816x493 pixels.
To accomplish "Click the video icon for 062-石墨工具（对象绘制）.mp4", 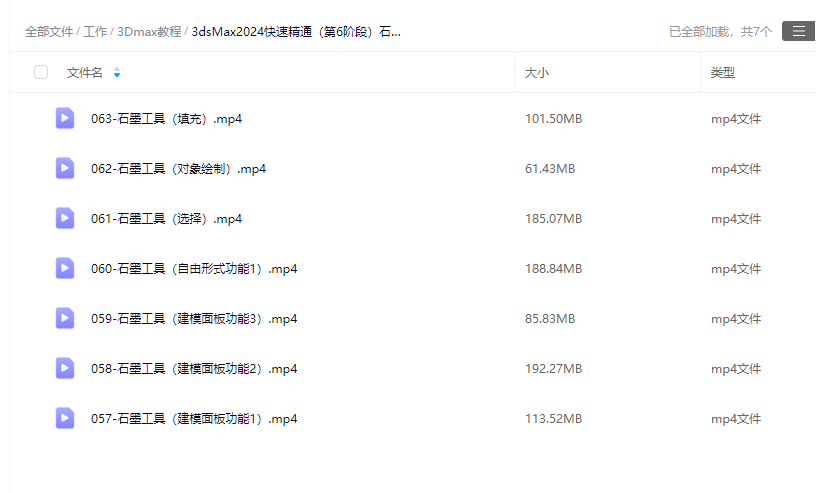I will pos(65,168).
